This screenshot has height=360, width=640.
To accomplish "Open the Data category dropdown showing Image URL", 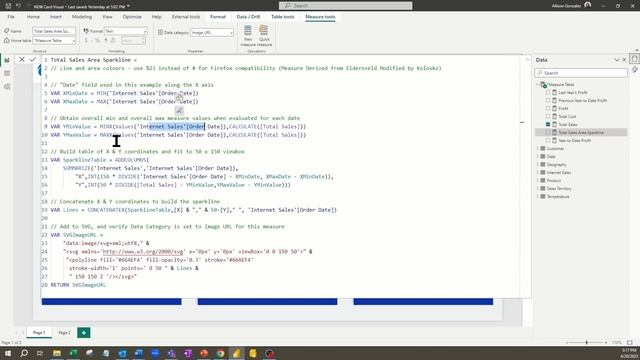I will point(212,32).
